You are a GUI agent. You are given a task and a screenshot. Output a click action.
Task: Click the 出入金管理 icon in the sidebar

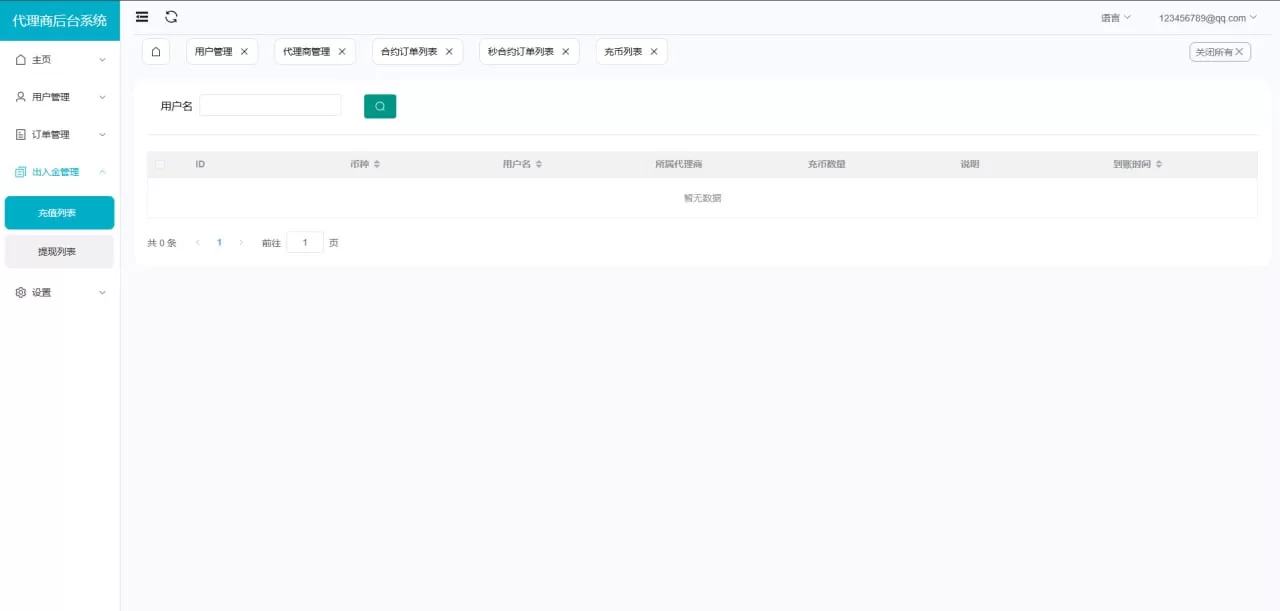20,171
